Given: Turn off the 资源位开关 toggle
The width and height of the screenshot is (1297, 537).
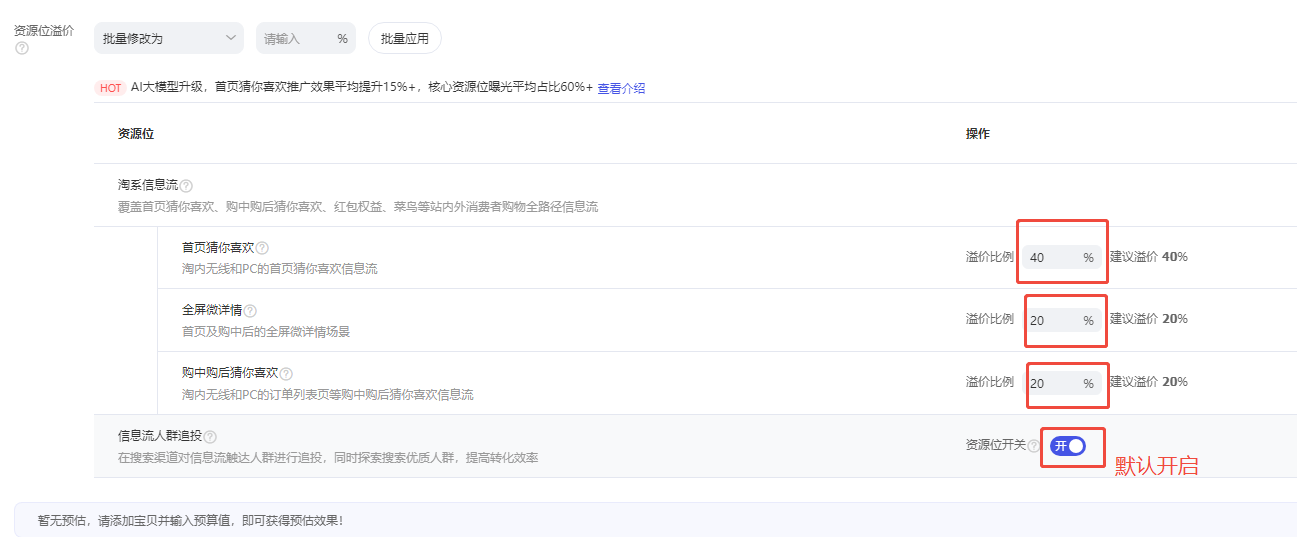Looking at the screenshot, I should click(1067, 446).
